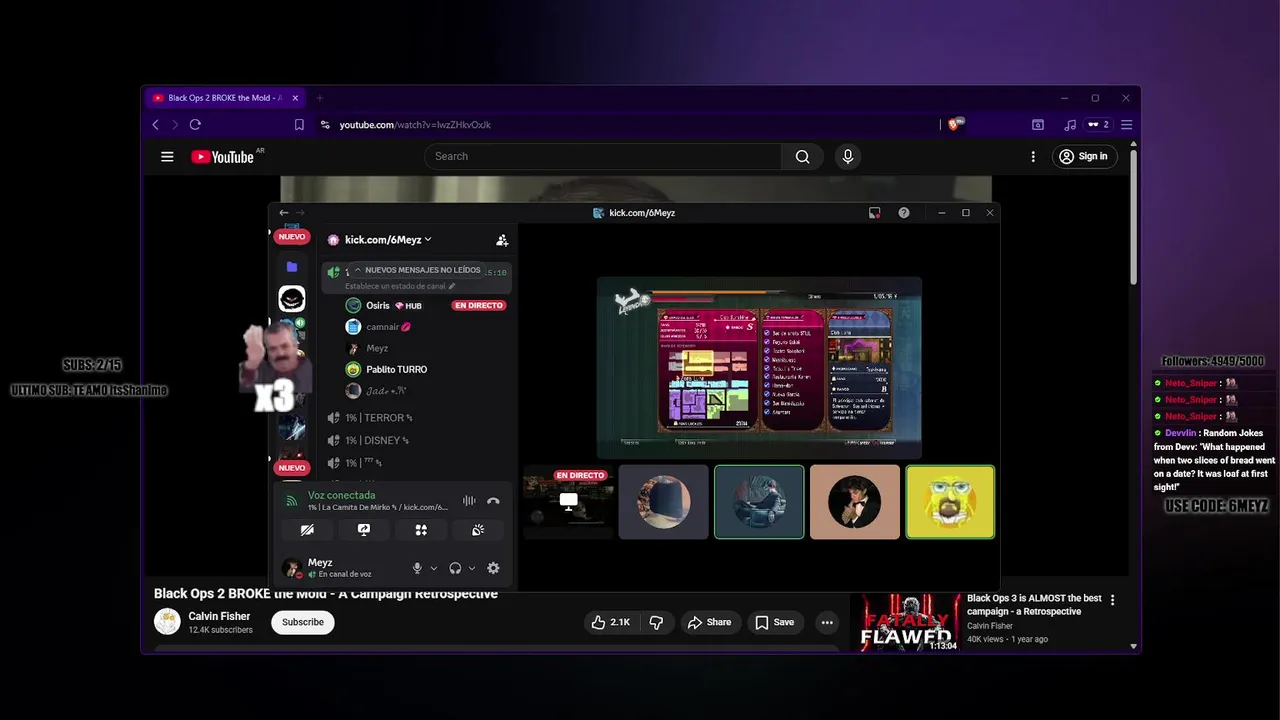Save the video to a playlist
The height and width of the screenshot is (720, 1280).
click(x=775, y=622)
